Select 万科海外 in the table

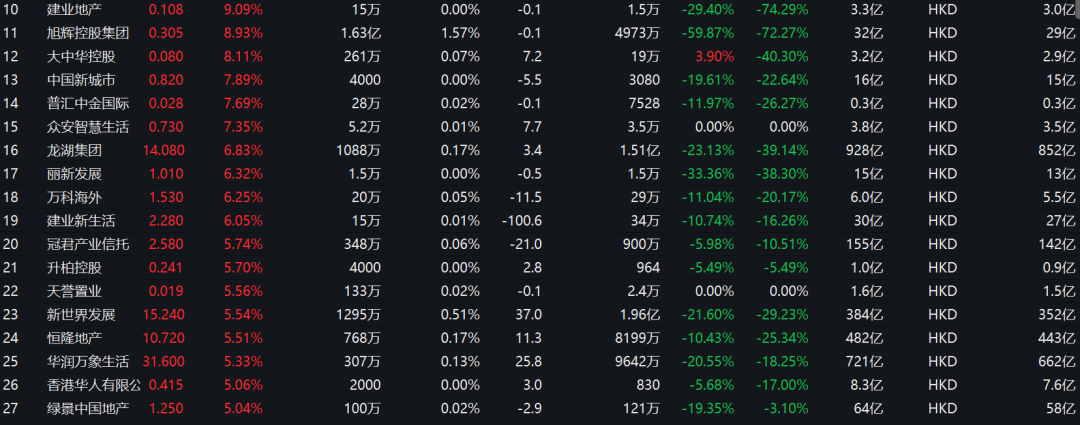coord(74,196)
